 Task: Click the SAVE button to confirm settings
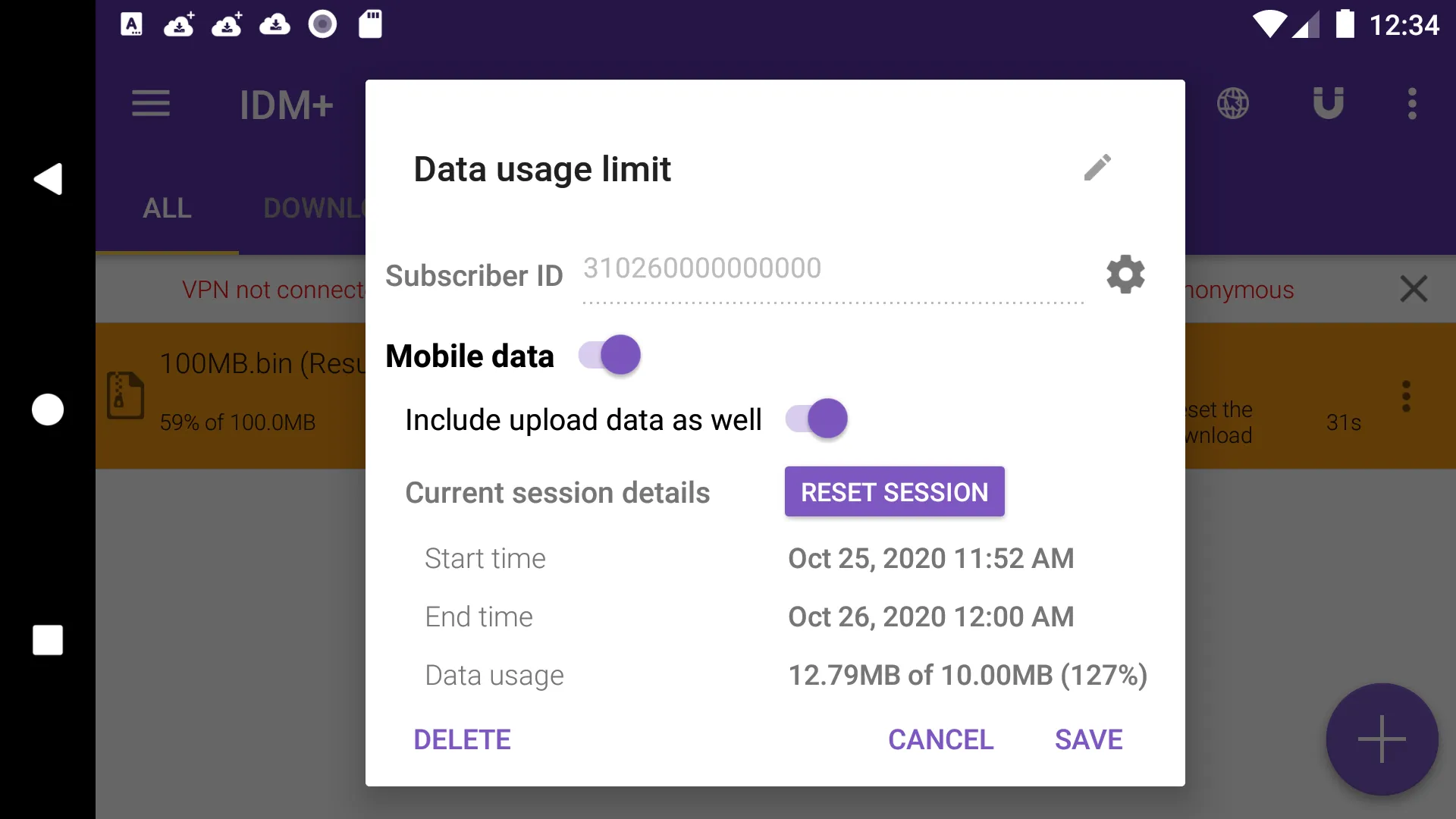tap(1088, 738)
